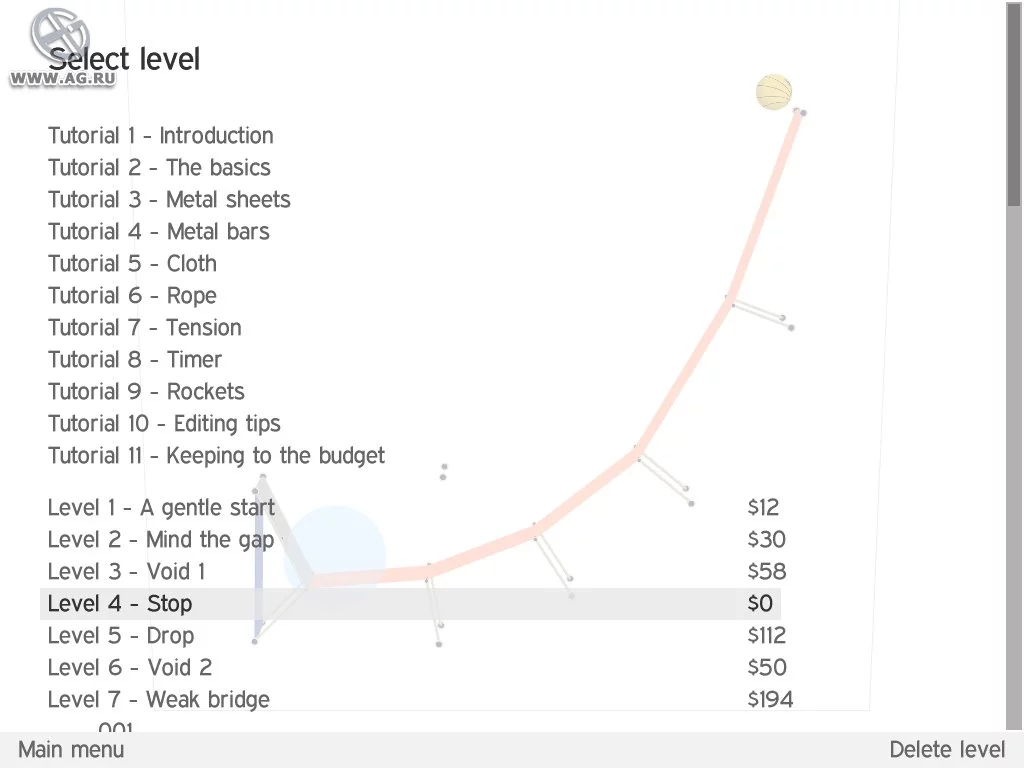Select Level 6 - Void 2
The height and width of the screenshot is (768, 1024).
(x=130, y=668)
